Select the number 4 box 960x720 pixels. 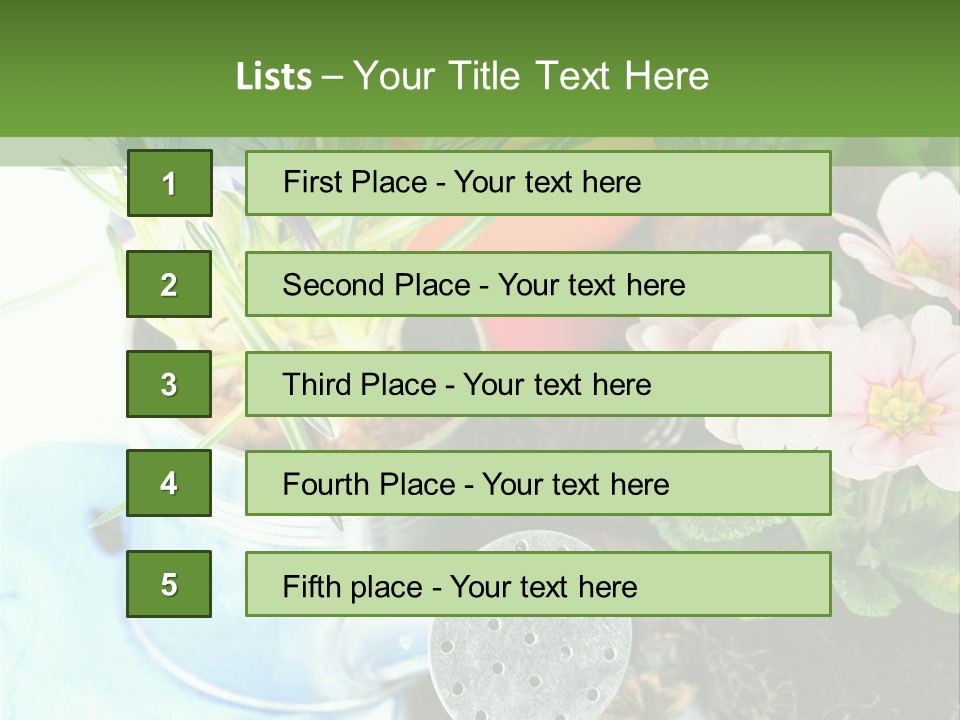[x=169, y=483]
